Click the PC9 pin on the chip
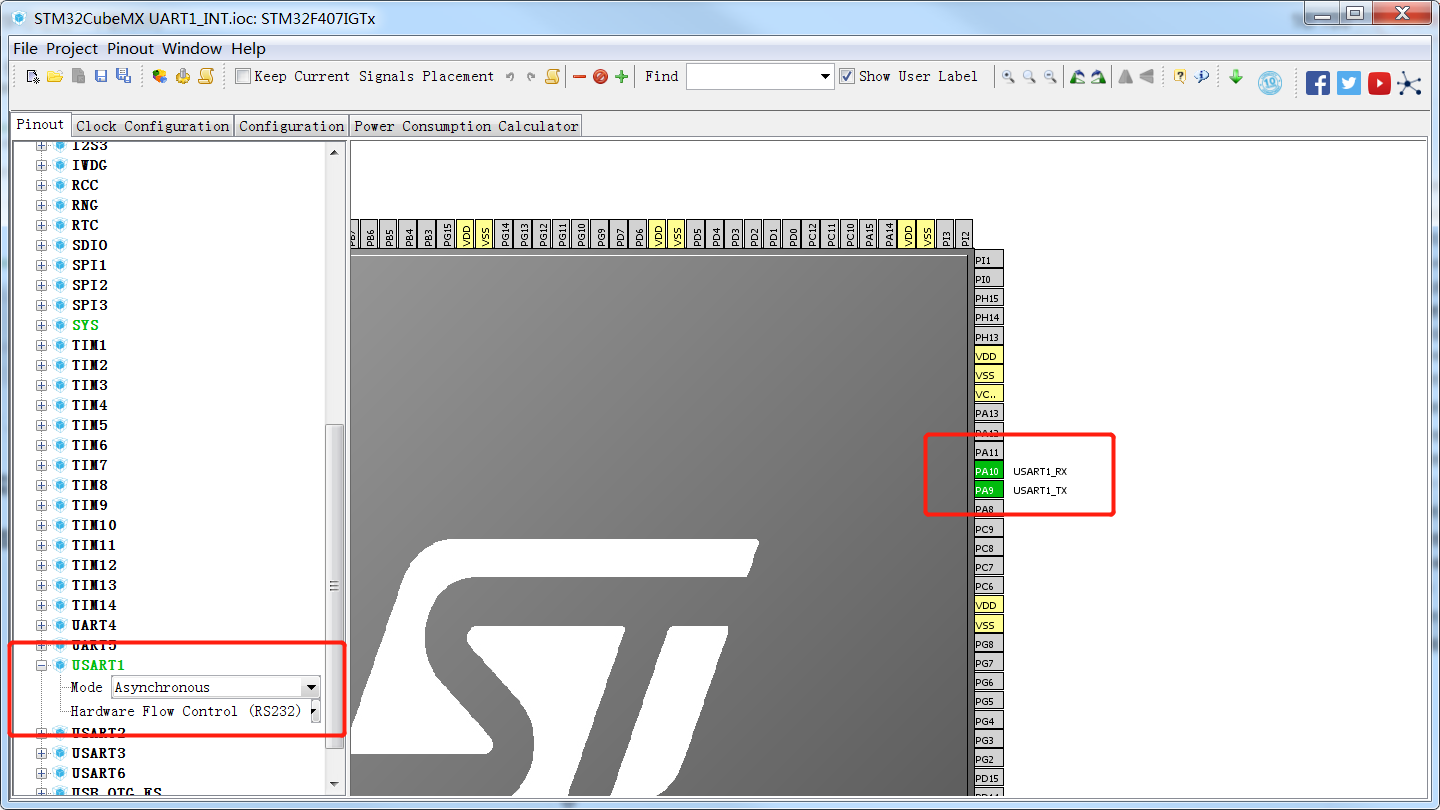Screen dimensions: 1440x810 (989, 529)
